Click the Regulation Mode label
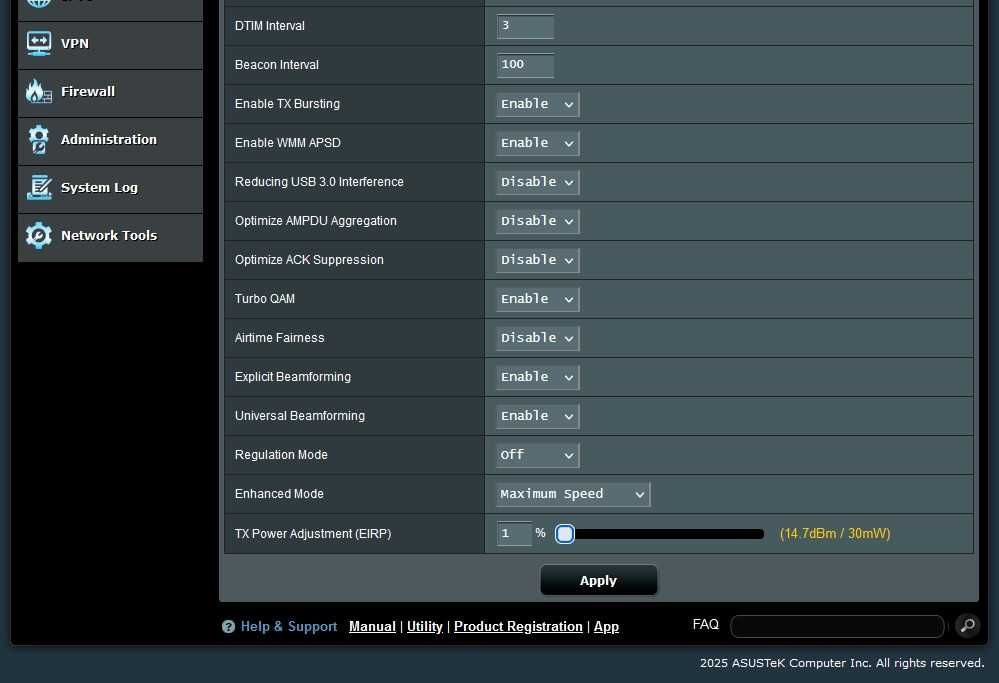Viewport: 999px width, 683px height. tap(281, 455)
